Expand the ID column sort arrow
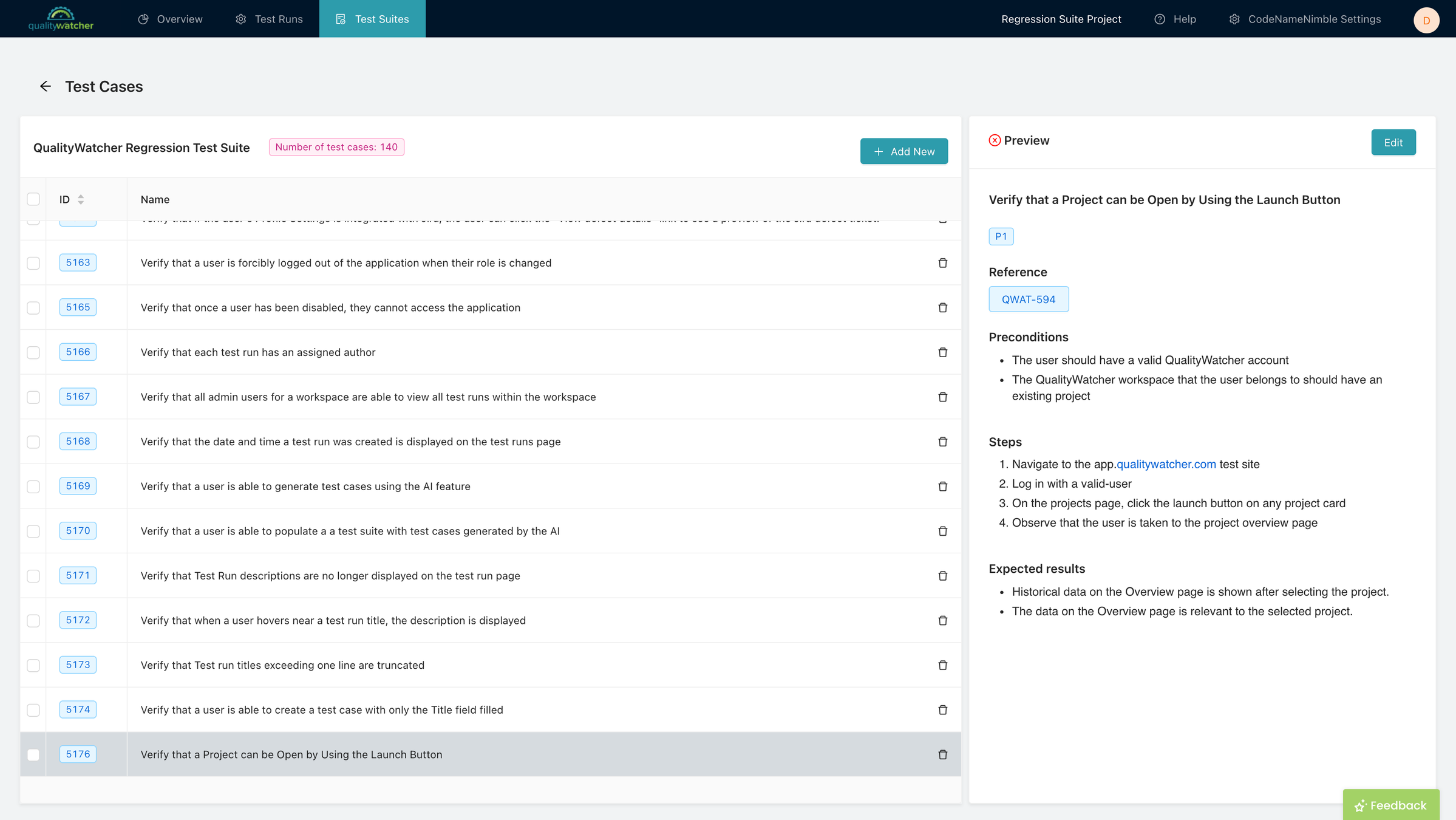 click(x=80, y=199)
